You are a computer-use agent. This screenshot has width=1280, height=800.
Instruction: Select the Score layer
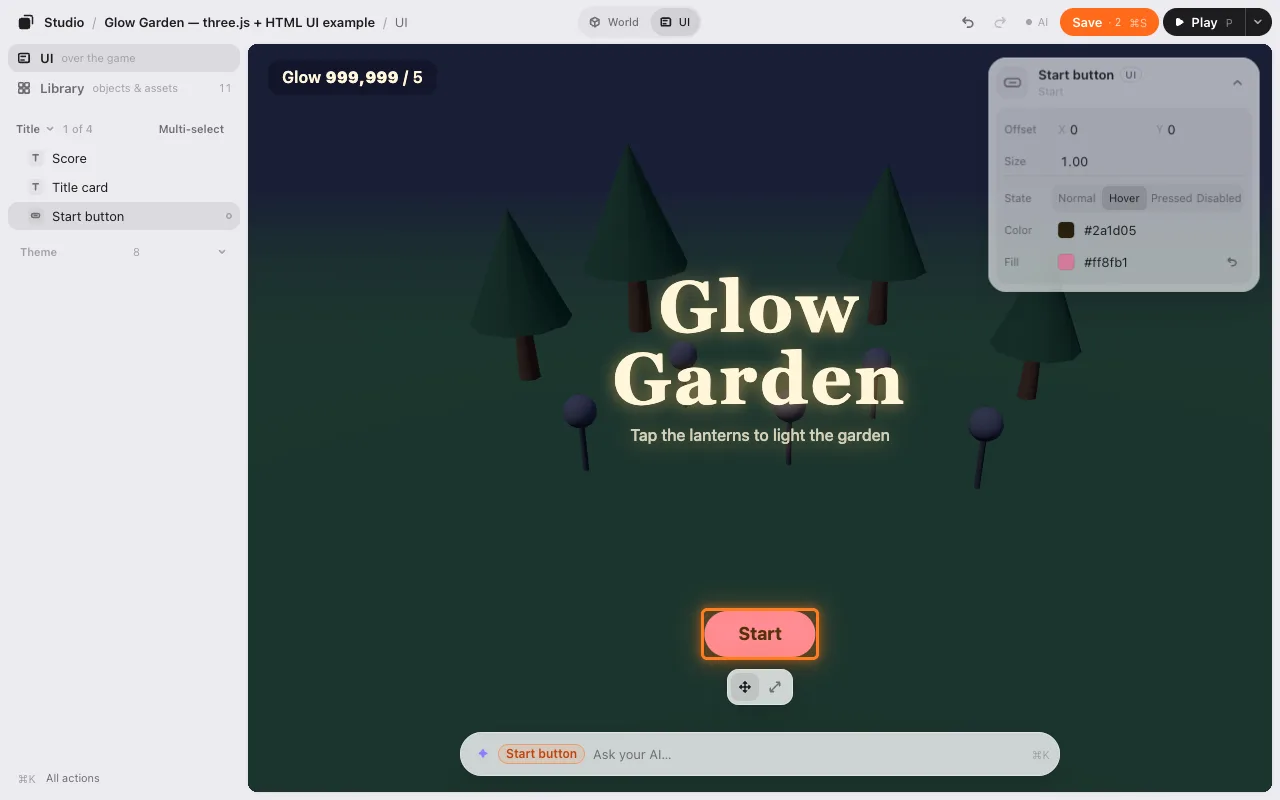click(x=124, y=158)
